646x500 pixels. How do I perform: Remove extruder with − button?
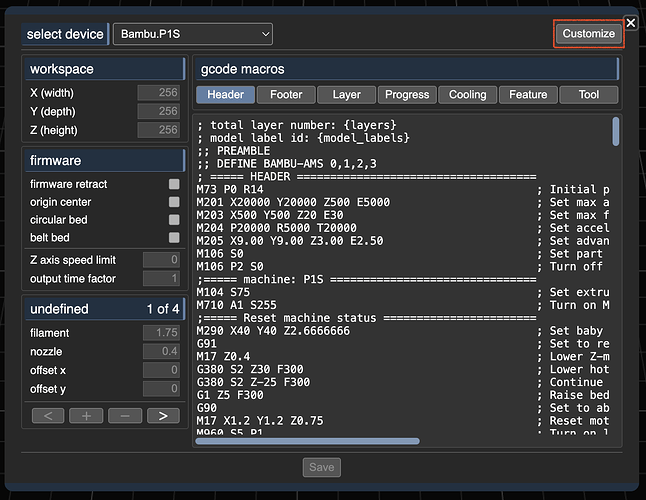(123, 415)
